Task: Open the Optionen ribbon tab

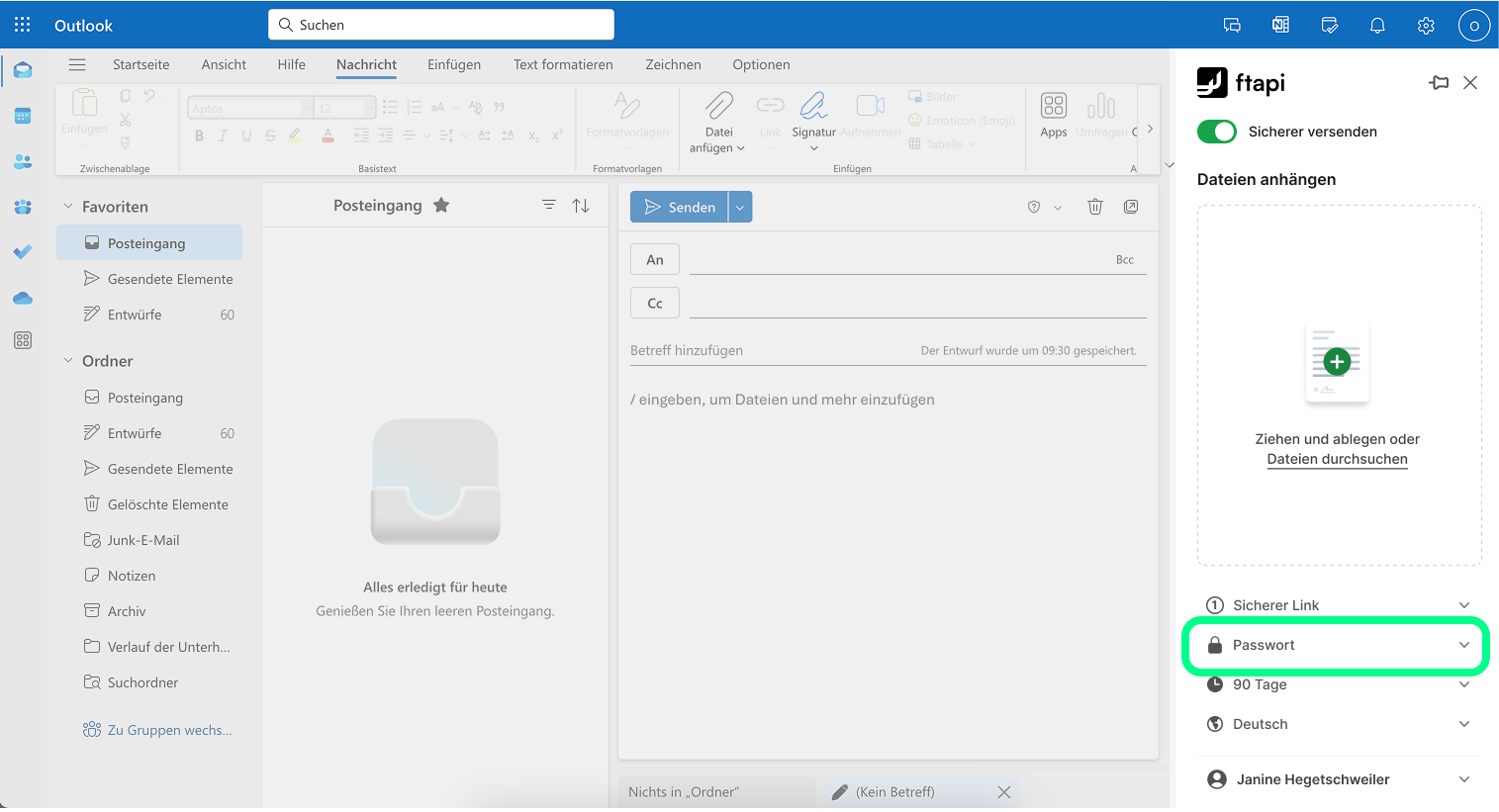Action: [x=761, y=65]
